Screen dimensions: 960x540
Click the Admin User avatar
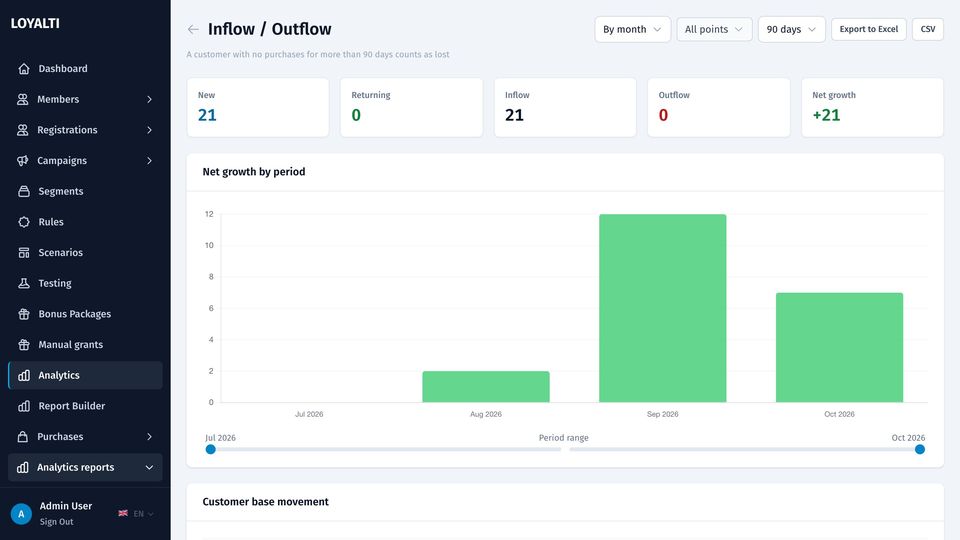tap(21, 514)
